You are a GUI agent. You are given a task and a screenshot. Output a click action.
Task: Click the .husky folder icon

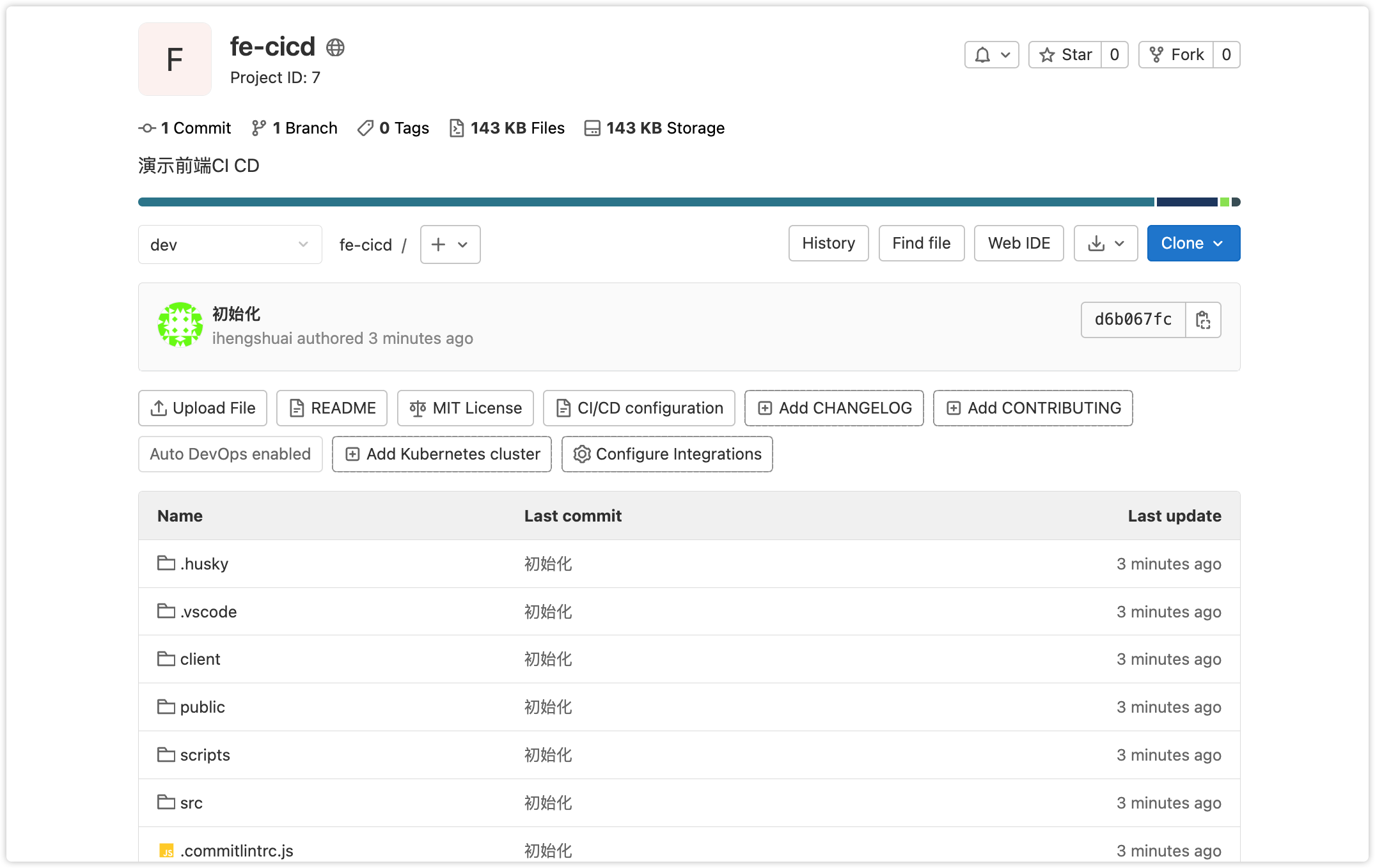point(166,563)
